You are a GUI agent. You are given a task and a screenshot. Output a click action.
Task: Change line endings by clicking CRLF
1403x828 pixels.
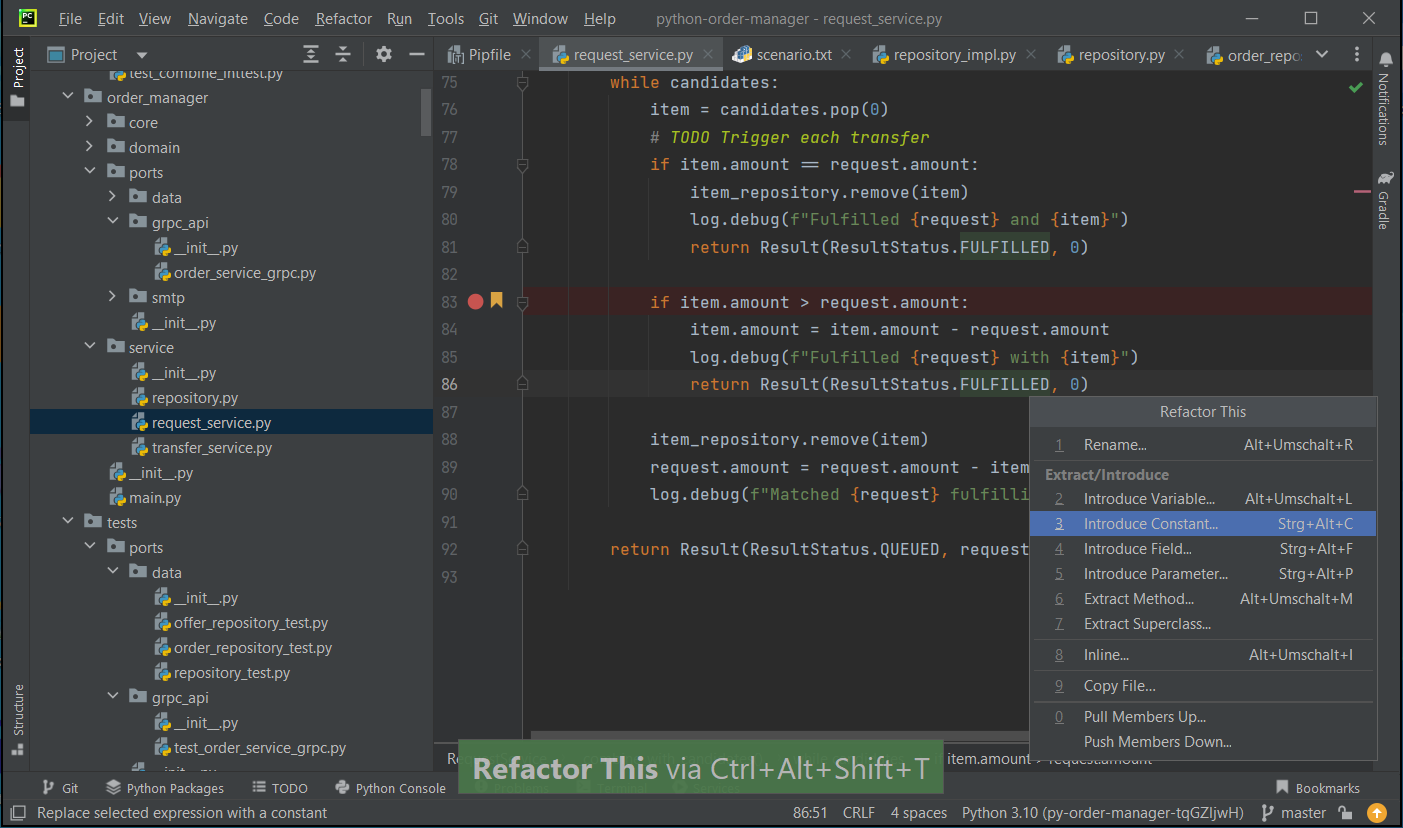[x=858, y=812]
